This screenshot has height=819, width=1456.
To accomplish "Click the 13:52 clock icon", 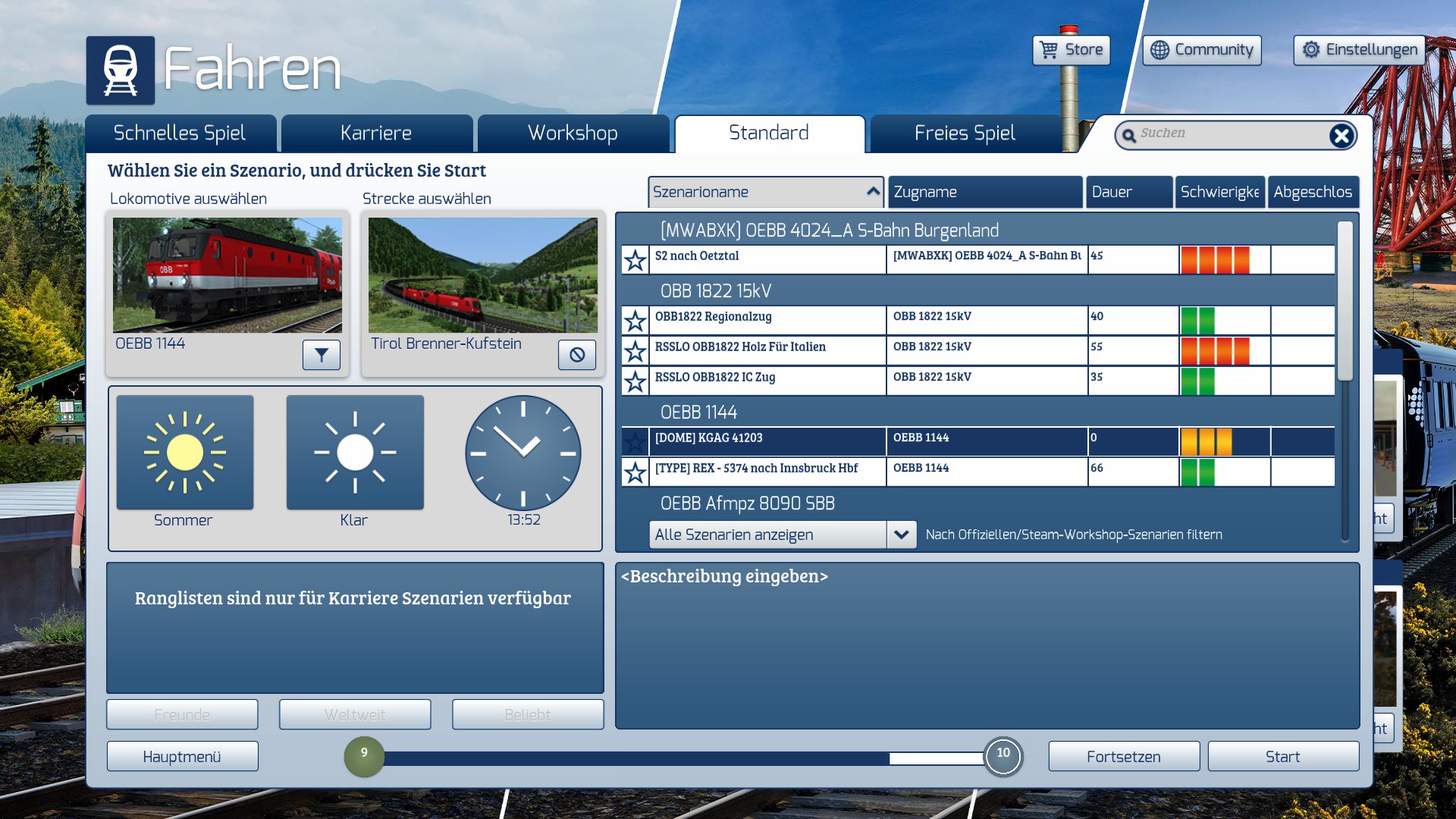I will point(523,453).
